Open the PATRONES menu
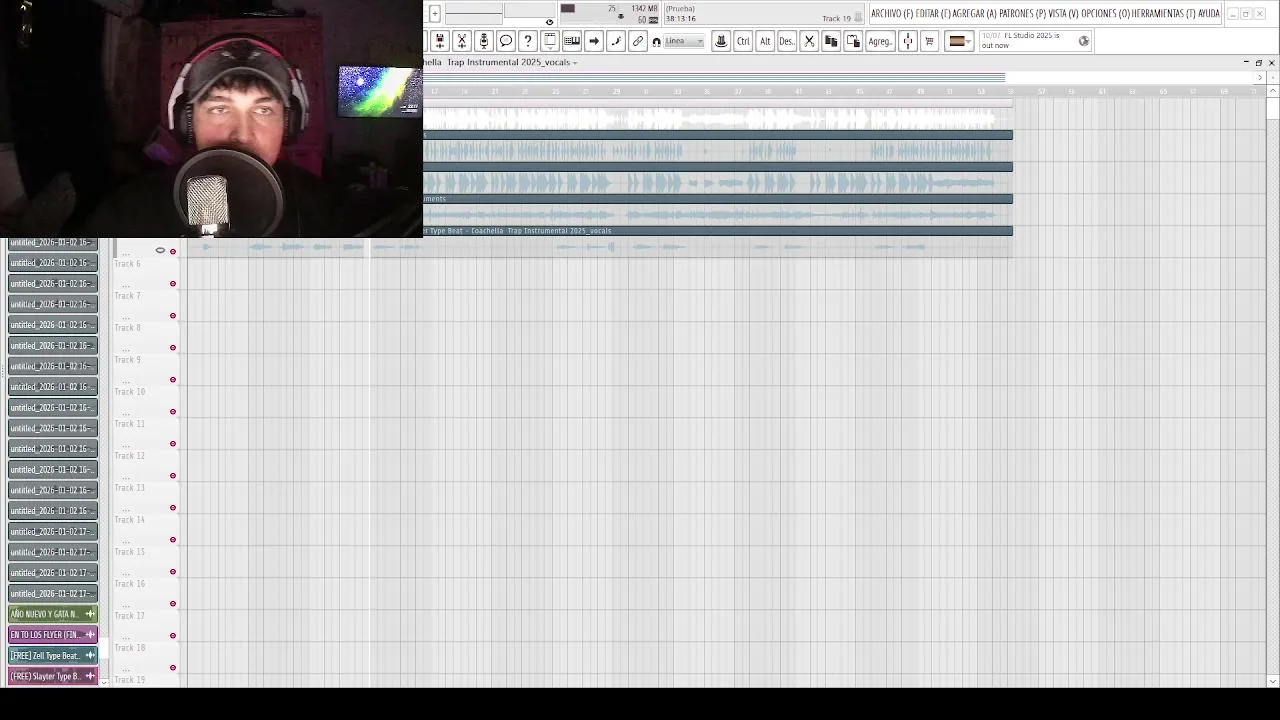Viewport: 1280px width, 720px height. point(1022,13)
